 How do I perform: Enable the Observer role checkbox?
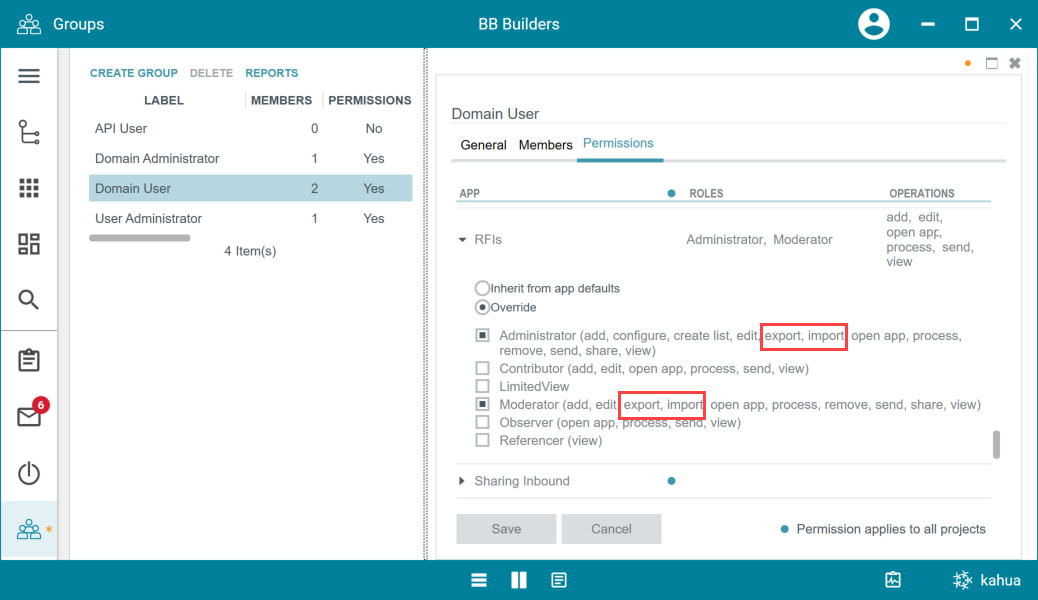pos(482,422)
